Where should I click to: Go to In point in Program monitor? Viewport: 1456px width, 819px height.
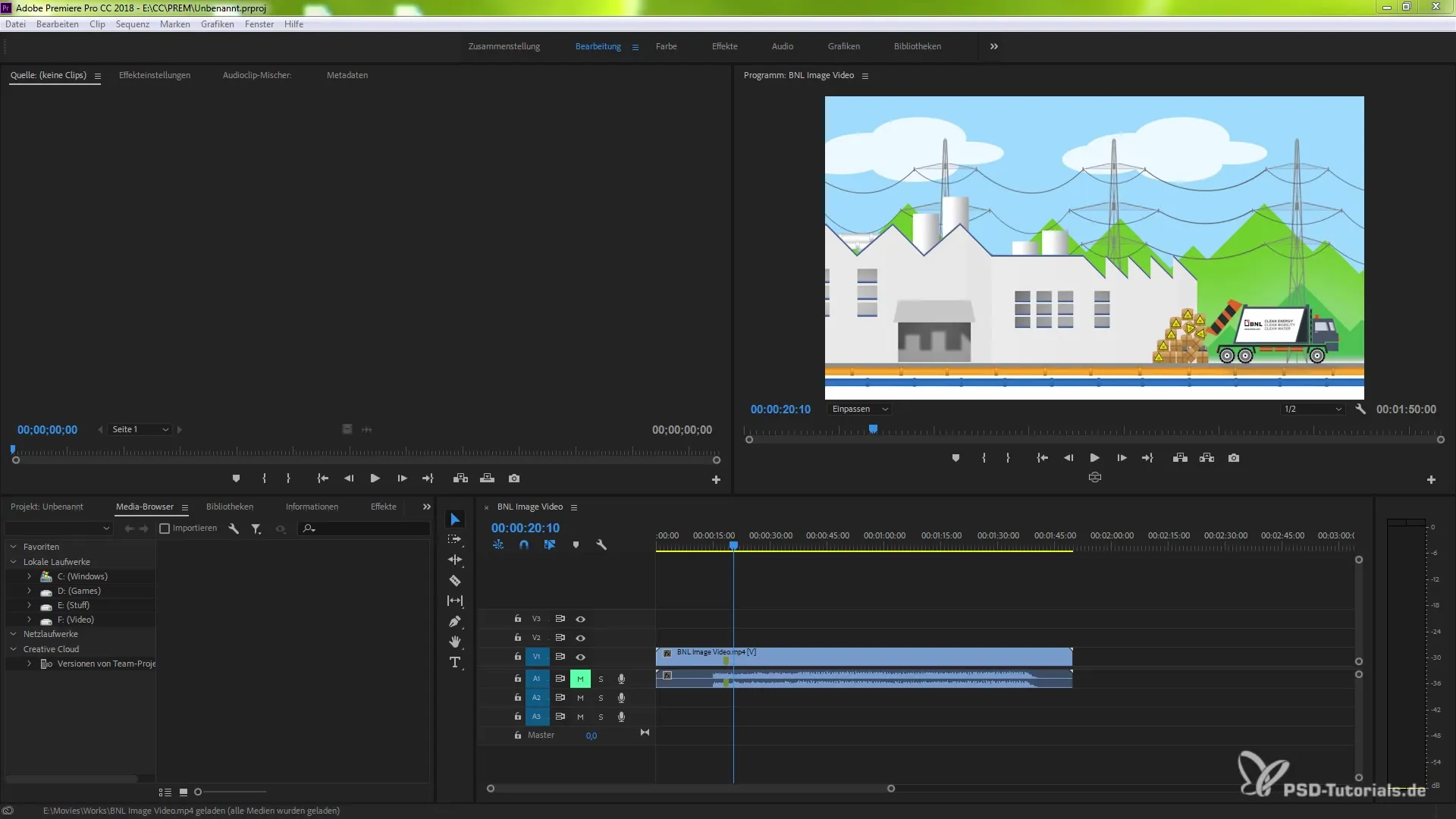point(1043,458)
